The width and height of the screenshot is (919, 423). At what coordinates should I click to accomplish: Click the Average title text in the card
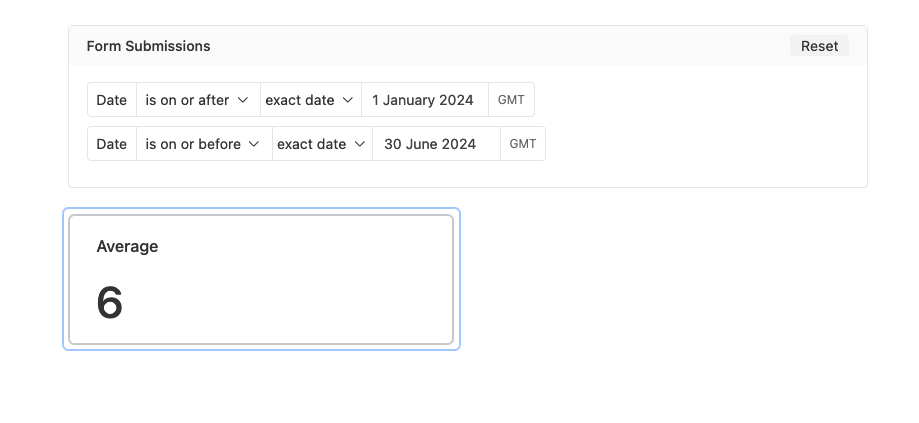point(127,246)
